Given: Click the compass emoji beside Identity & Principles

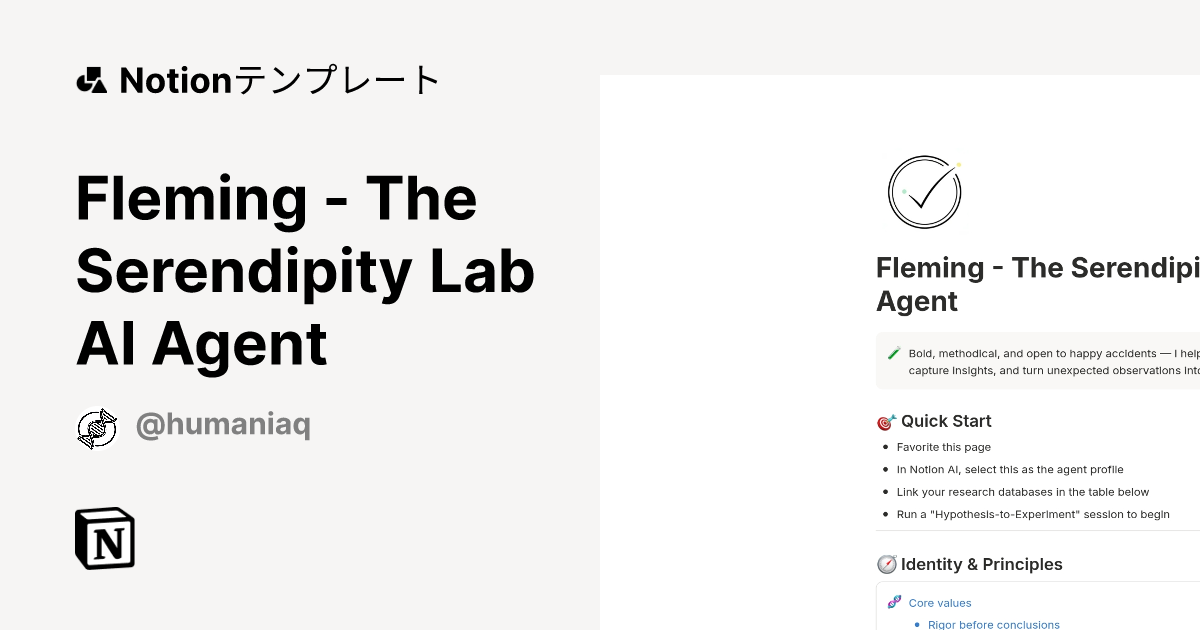Looking at the screenshot, I should point(886,564).
